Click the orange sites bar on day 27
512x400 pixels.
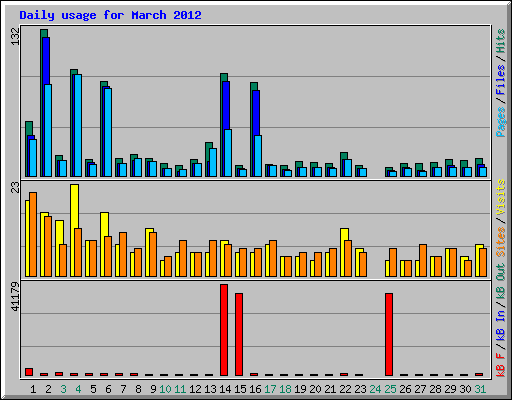(423, 260)
